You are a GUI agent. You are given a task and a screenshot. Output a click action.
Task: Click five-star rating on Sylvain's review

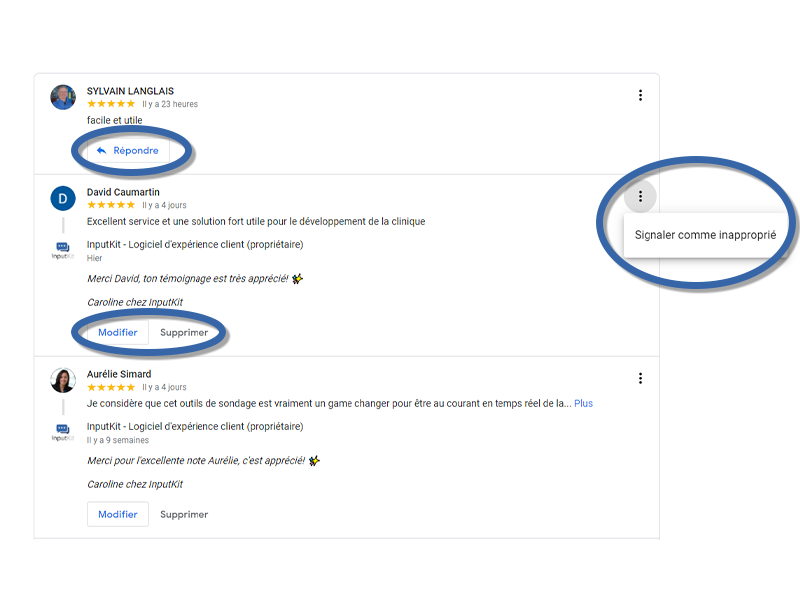pos(111,104)
